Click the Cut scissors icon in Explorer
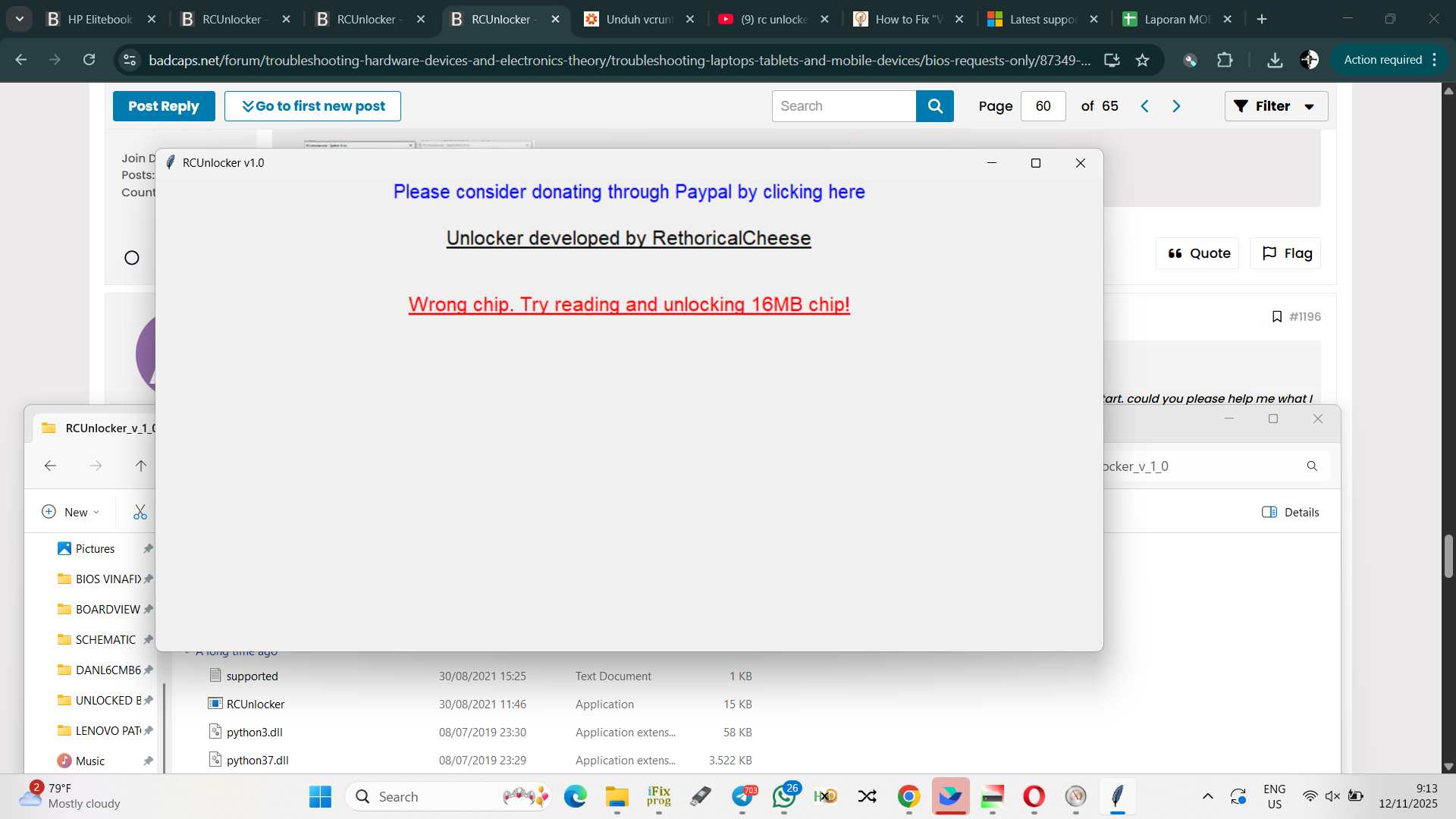1456x819 pixels. coord(140,513)
